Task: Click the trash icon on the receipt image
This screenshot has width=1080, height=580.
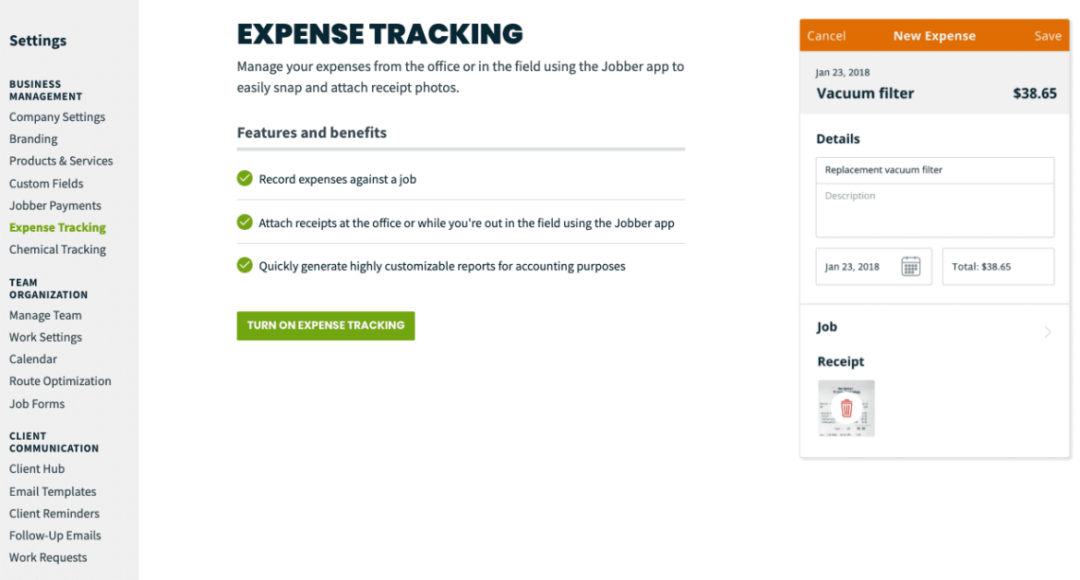Action: tap(846, 407)
